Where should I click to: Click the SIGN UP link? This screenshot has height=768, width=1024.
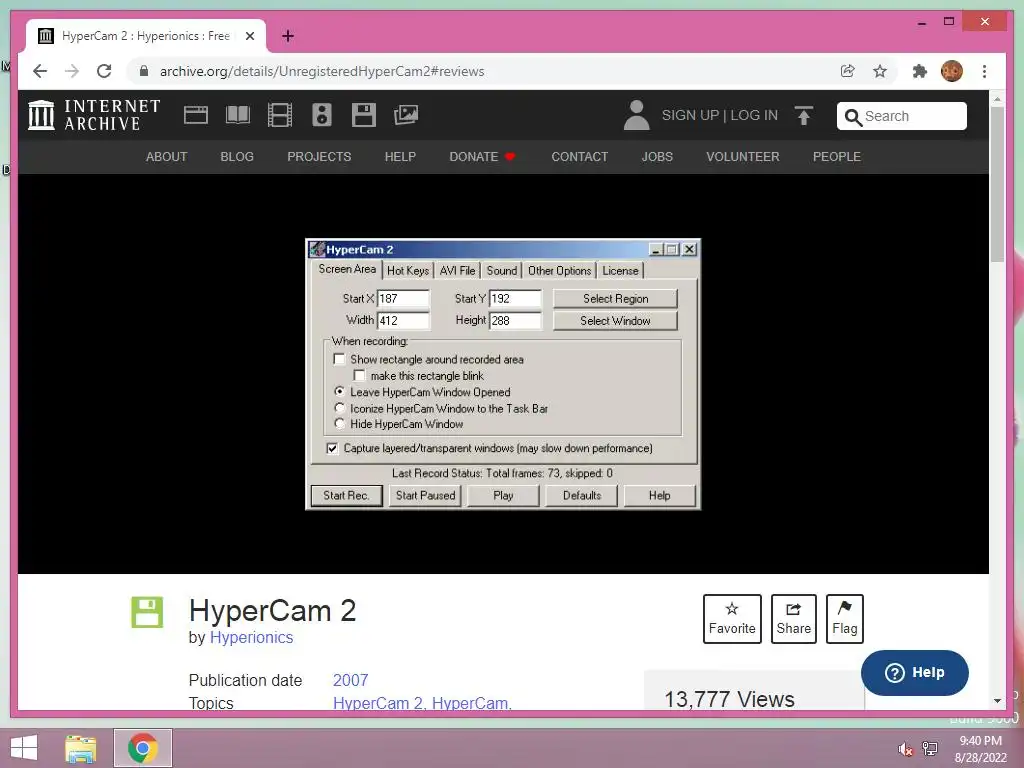tap(690, 116)
